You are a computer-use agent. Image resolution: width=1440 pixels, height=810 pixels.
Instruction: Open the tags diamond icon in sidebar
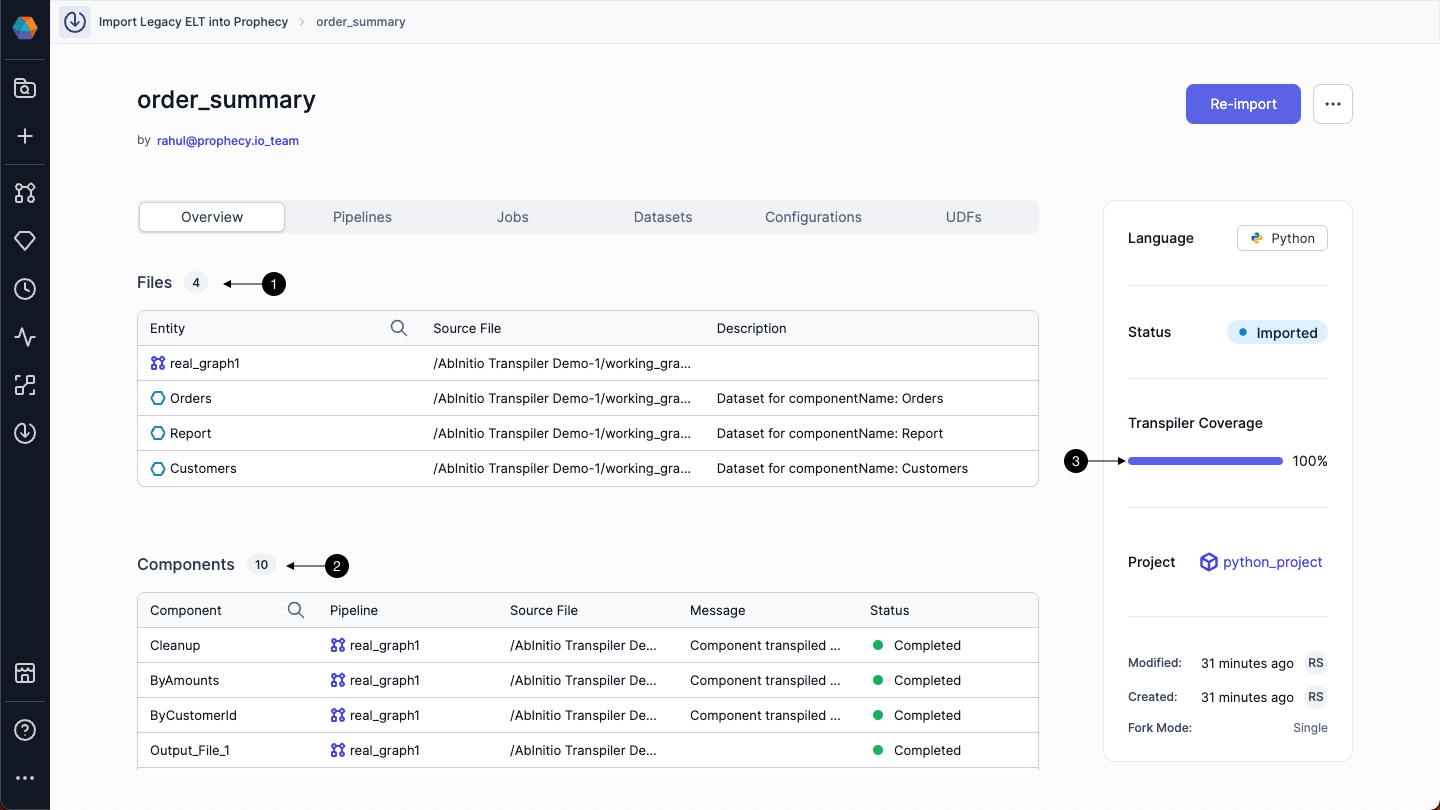click(x=24, y=240)
